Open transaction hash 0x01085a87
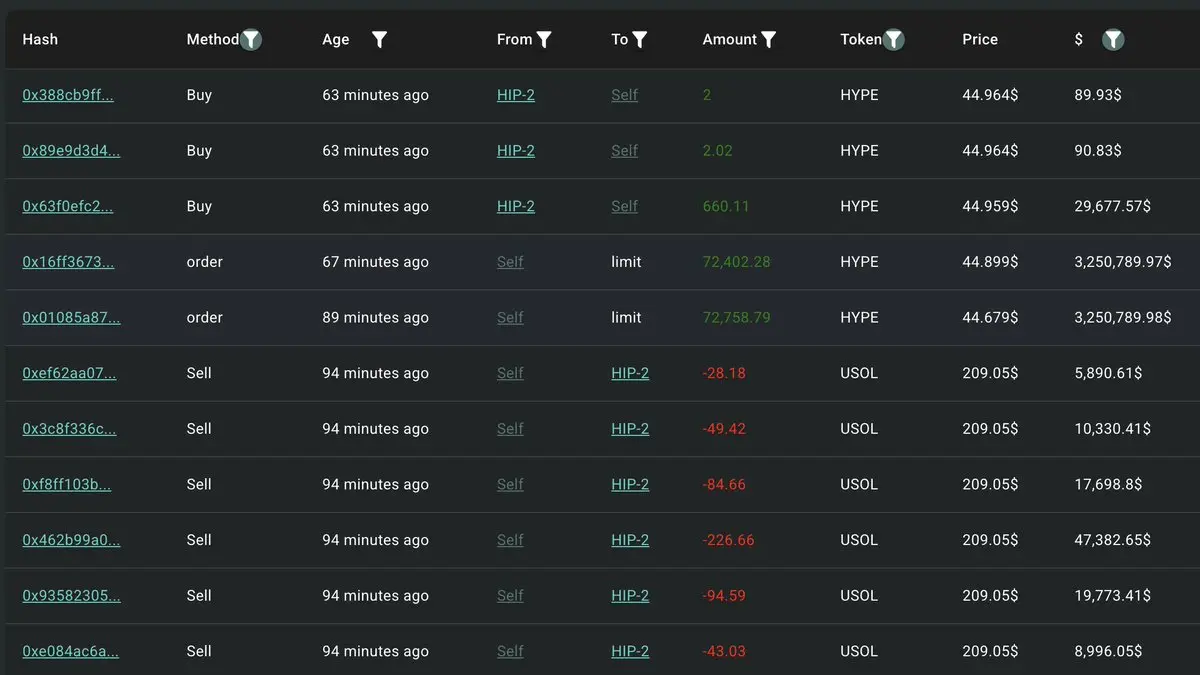 pyautogui.click(x=71, y=318)
